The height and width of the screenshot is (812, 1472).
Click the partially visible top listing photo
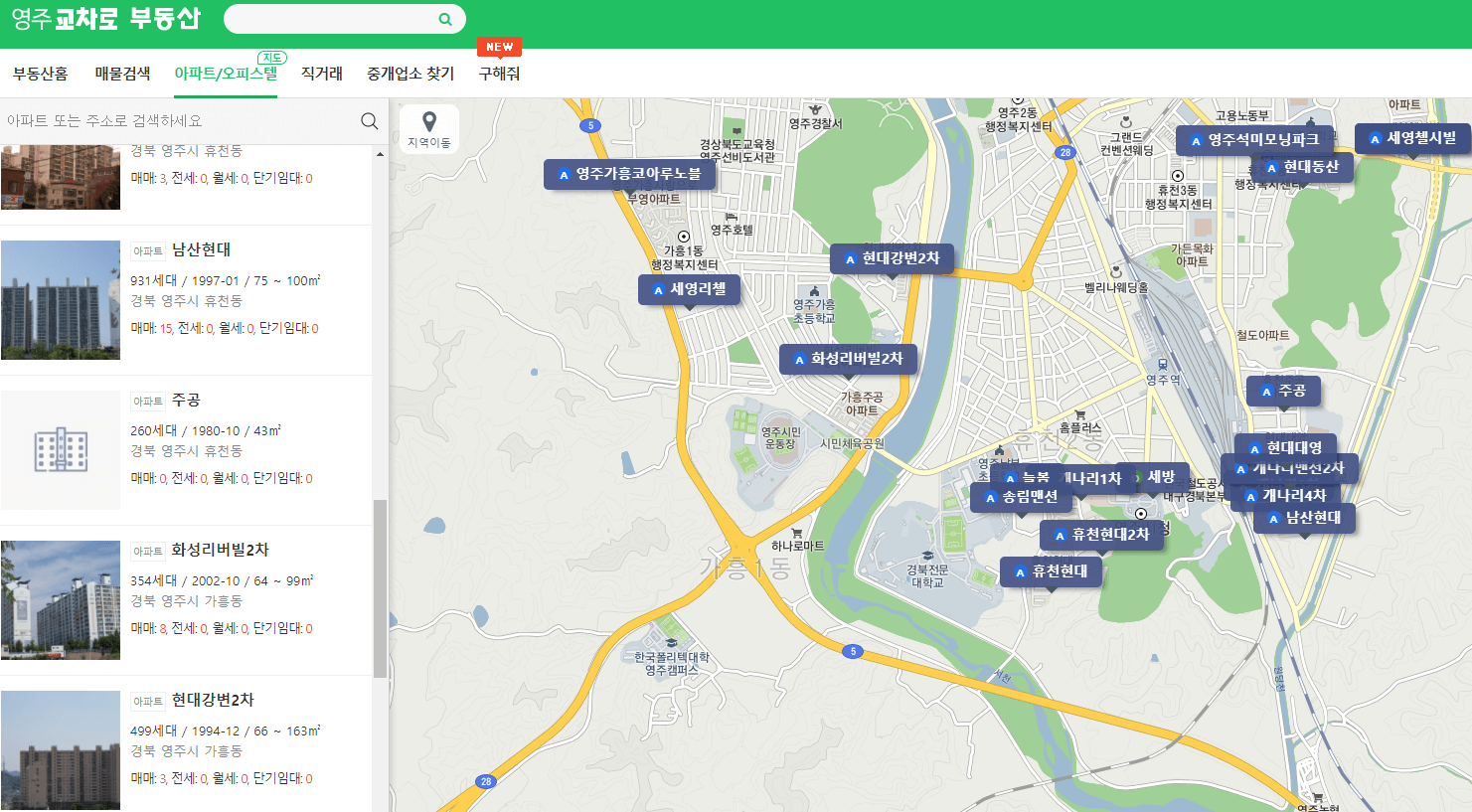pos(61,177)
